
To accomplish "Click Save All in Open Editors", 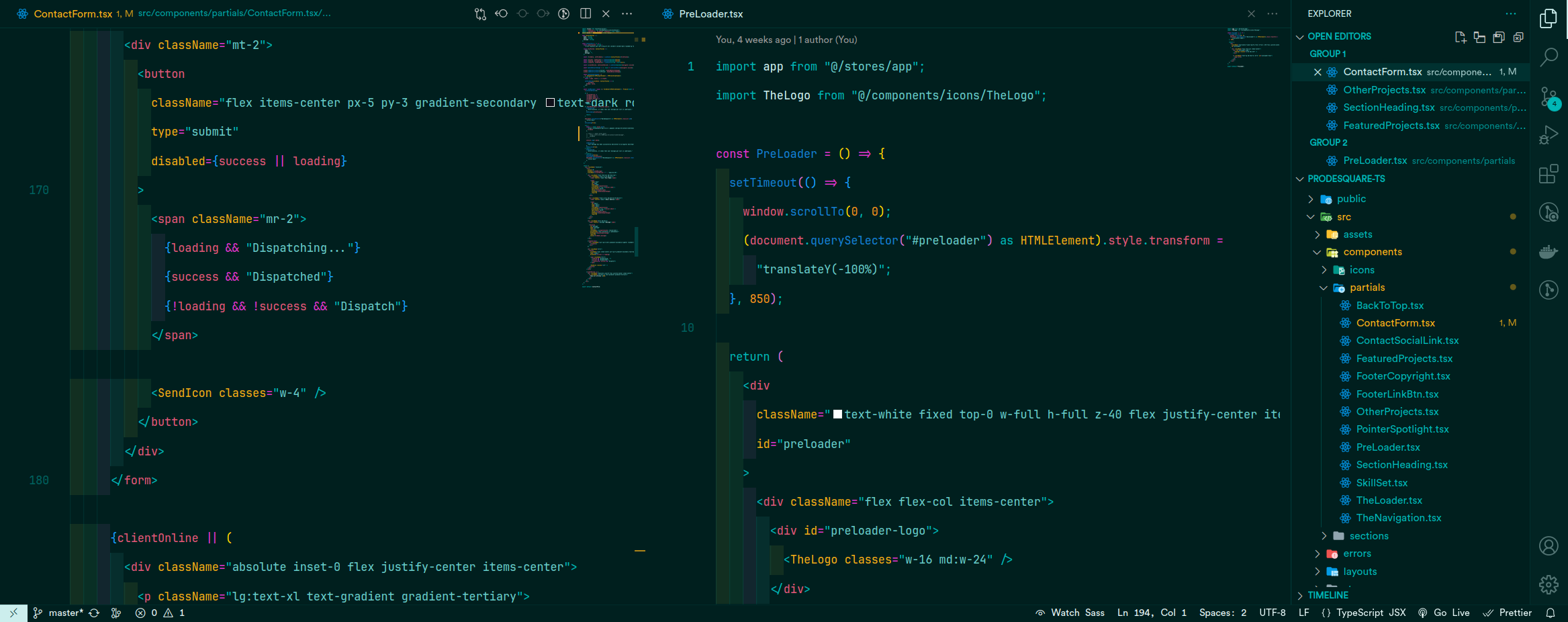I will click(1499, 37).
